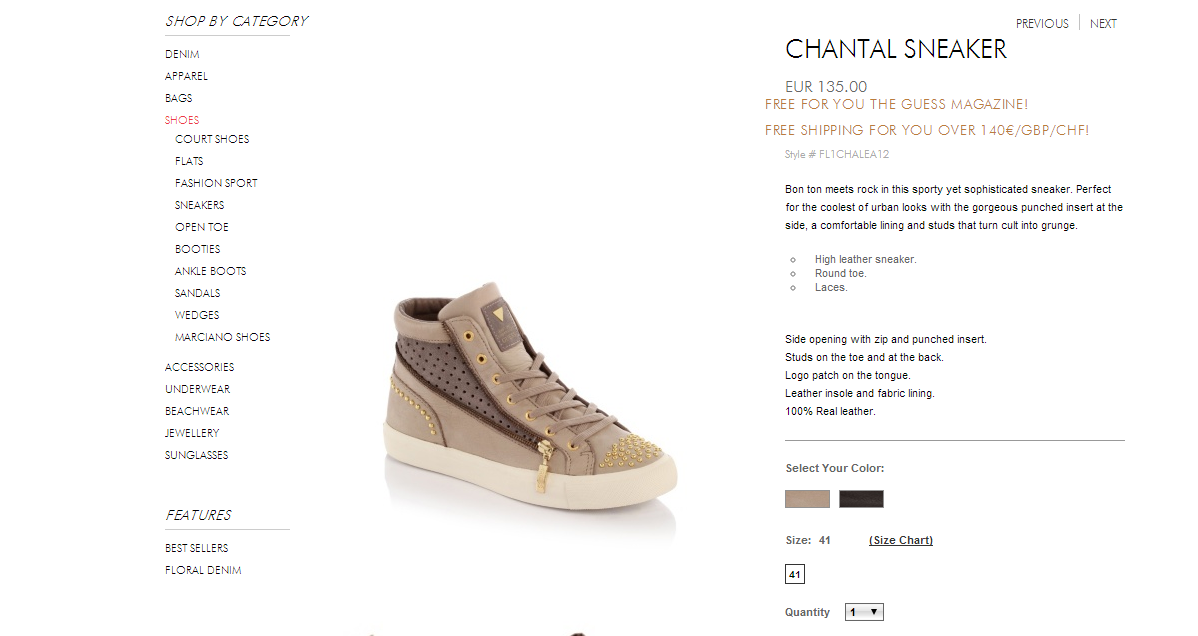Browse ANKLE BOOTS subcategory
This screenshot has height=636, width=1198.
point(210,271)
